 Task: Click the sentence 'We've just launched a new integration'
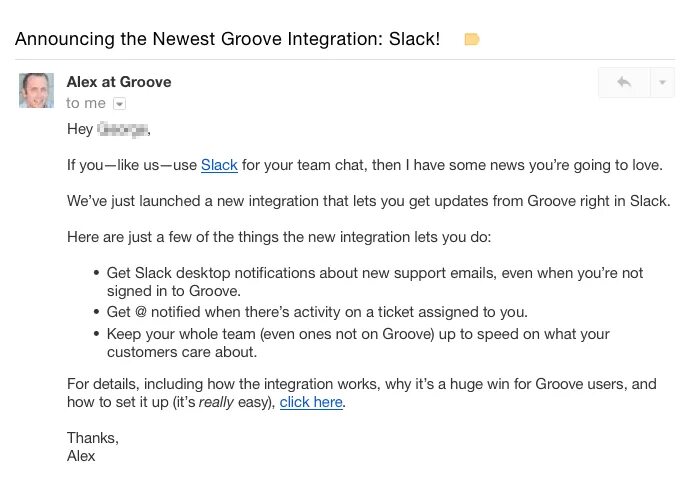[369, 201]
